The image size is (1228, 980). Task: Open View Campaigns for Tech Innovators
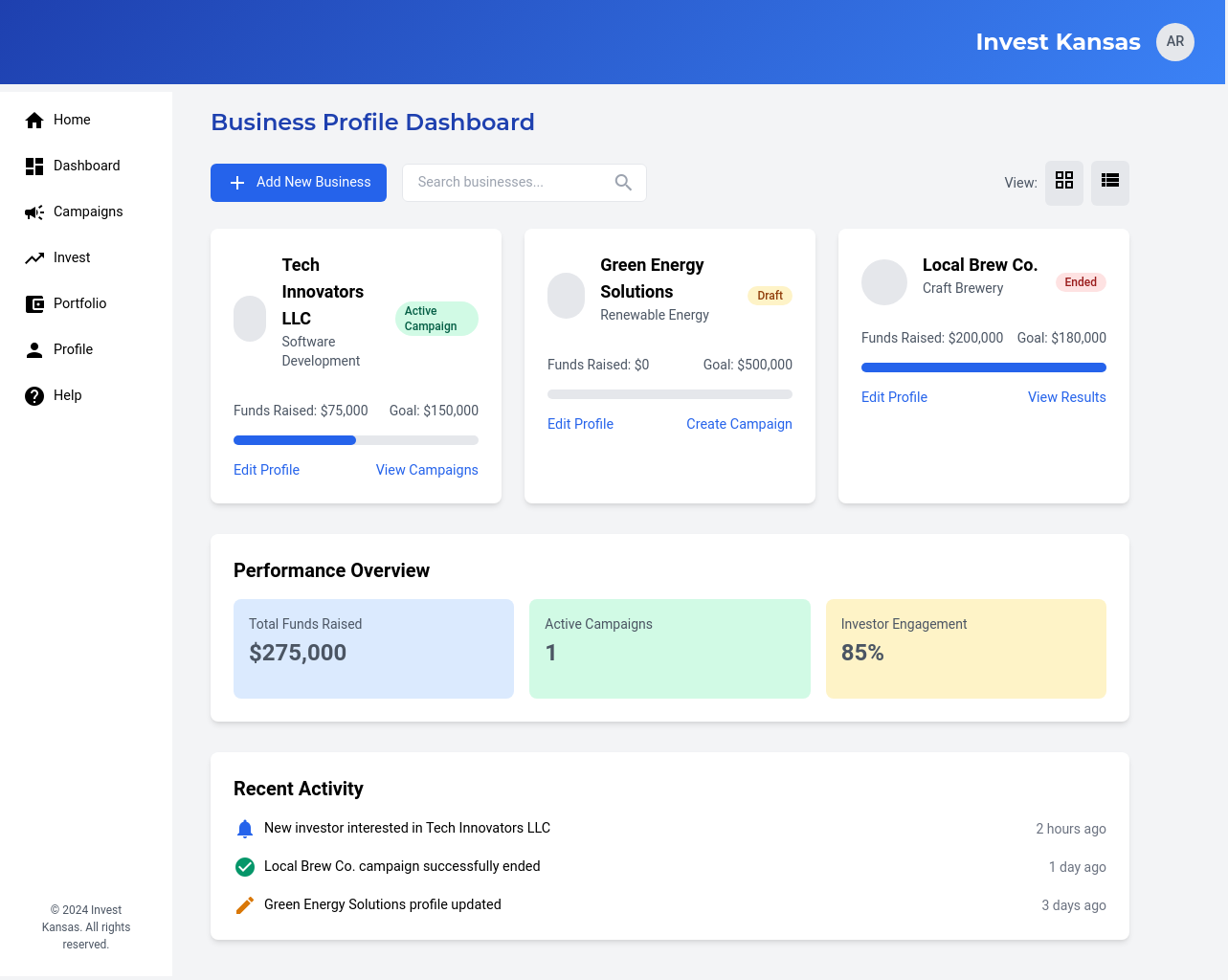click(x=427, y=470)
